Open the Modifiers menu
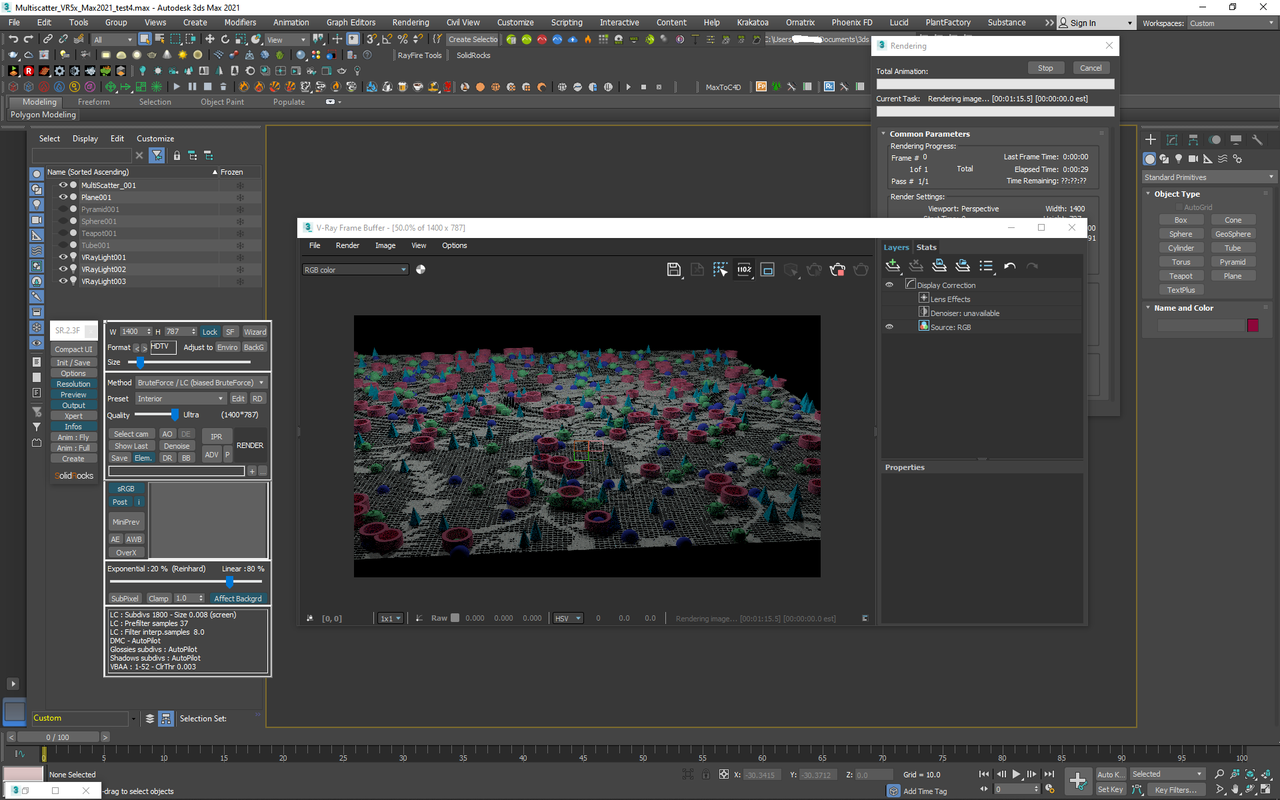The width and height of the screenshot is (1280, 800). (240, 22)
